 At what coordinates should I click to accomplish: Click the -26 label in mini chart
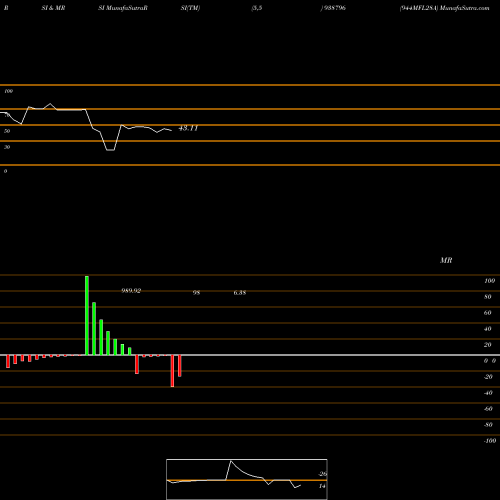coord(322,474)
